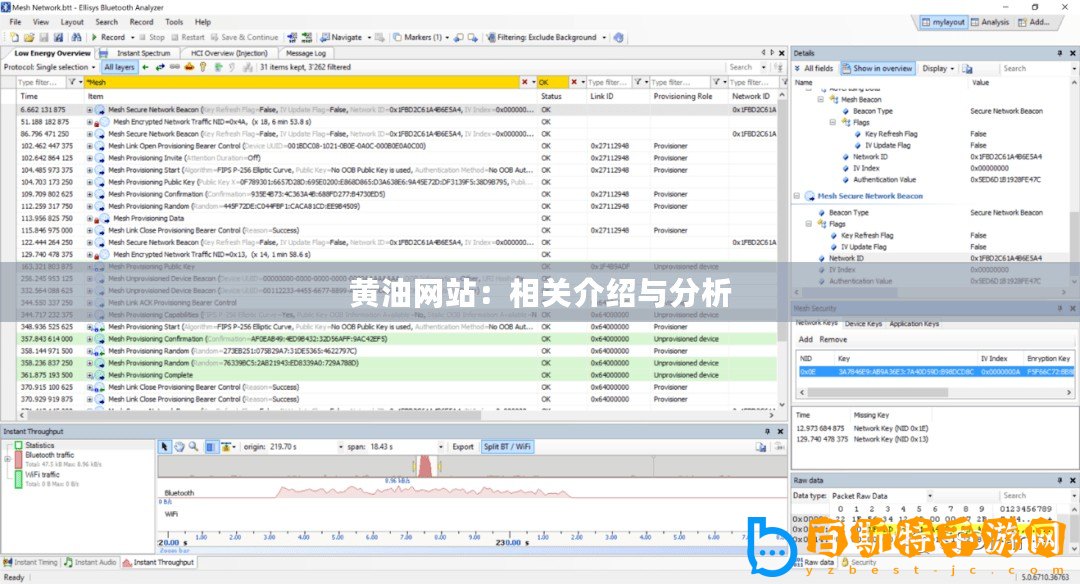
Task: Click the Save disk toolbar icon
Action: pos(44,37)
